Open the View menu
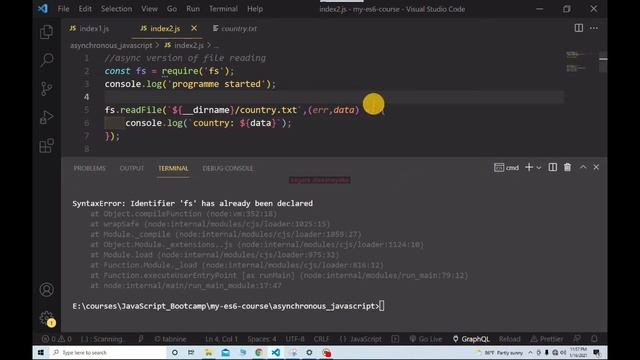This screenshot has height=360, width=640. pyautogui.click(x=149, y=9)
